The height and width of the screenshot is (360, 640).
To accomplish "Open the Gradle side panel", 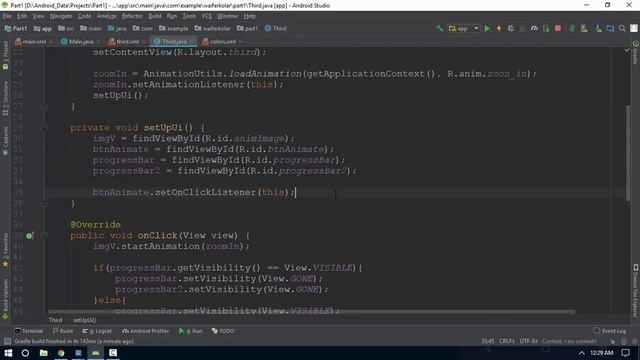I will (x=636, y=52).
